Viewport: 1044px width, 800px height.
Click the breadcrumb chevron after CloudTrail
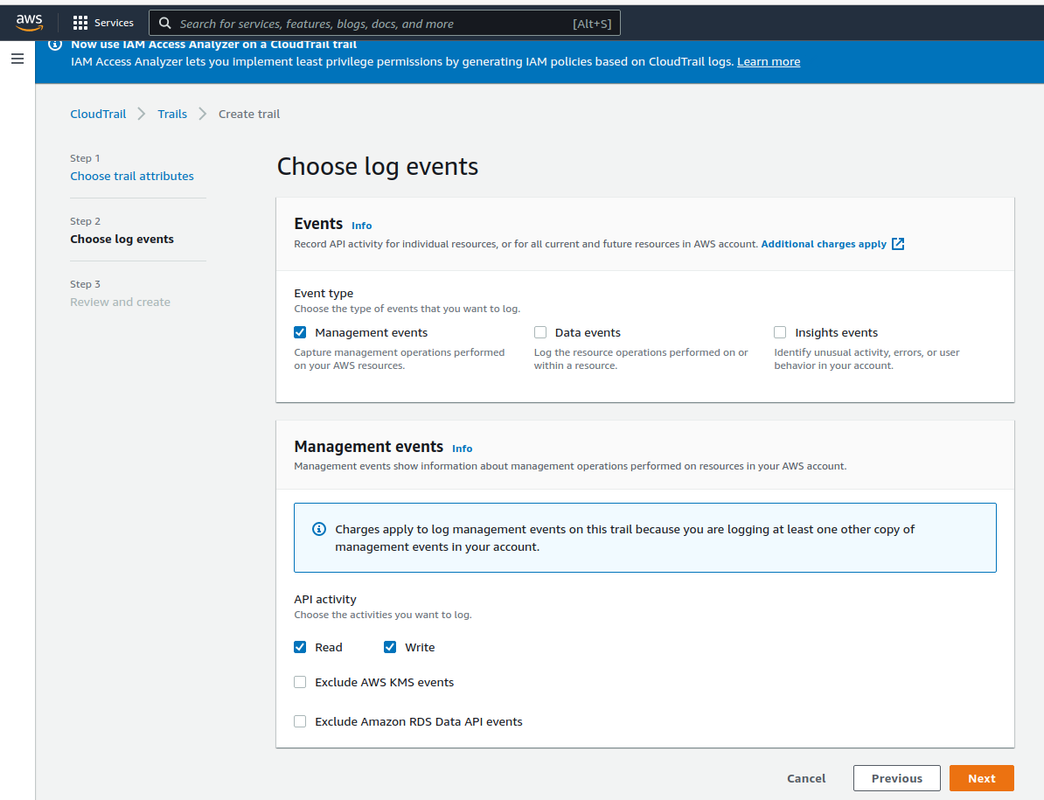141,114
